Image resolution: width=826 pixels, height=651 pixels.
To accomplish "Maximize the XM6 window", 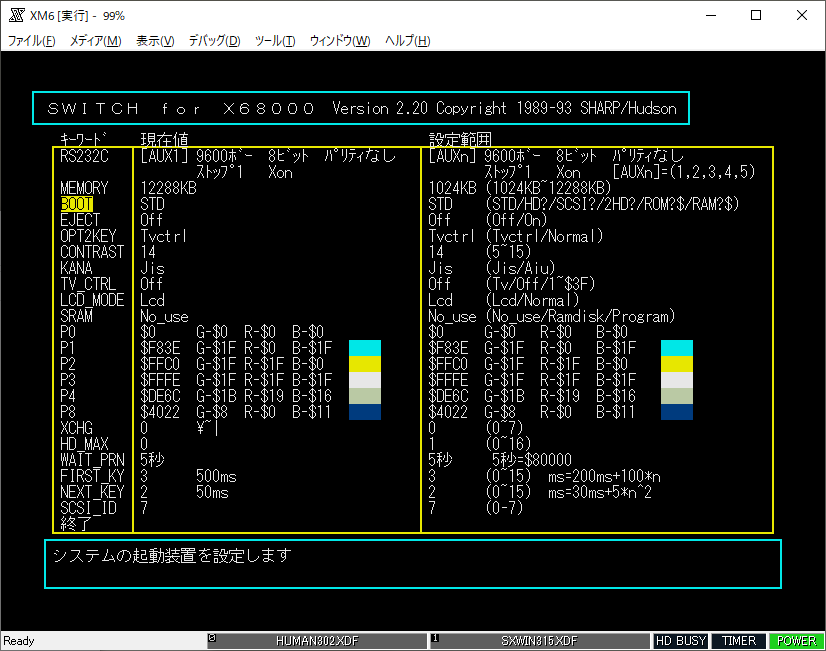I will [x=756, y=16].
